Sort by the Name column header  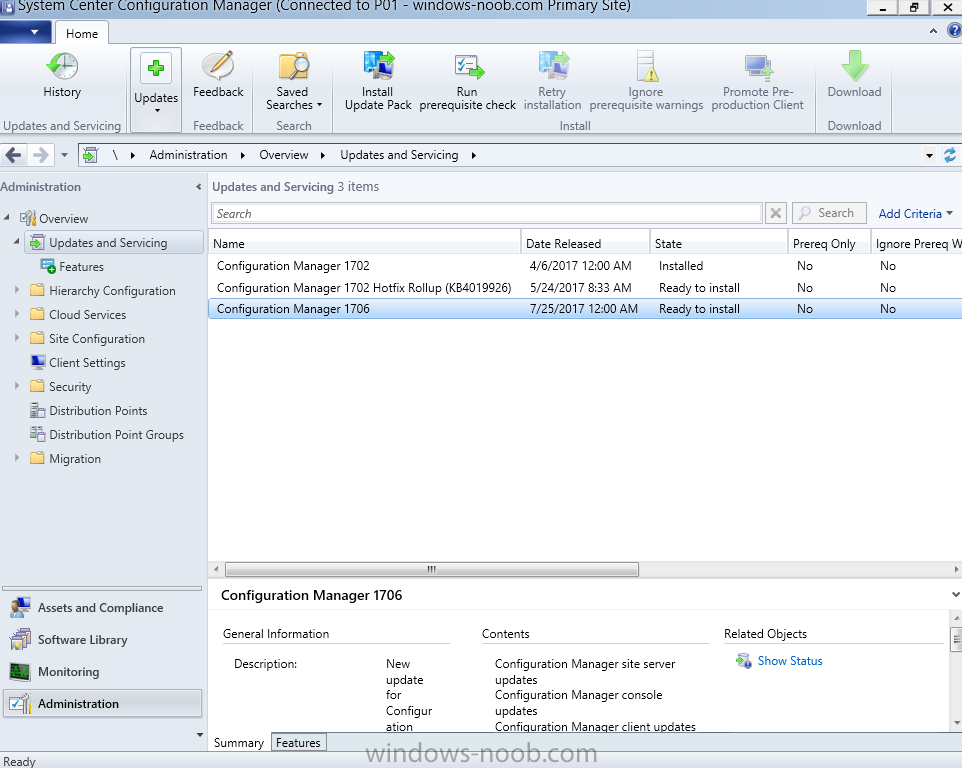pos(364,244)
